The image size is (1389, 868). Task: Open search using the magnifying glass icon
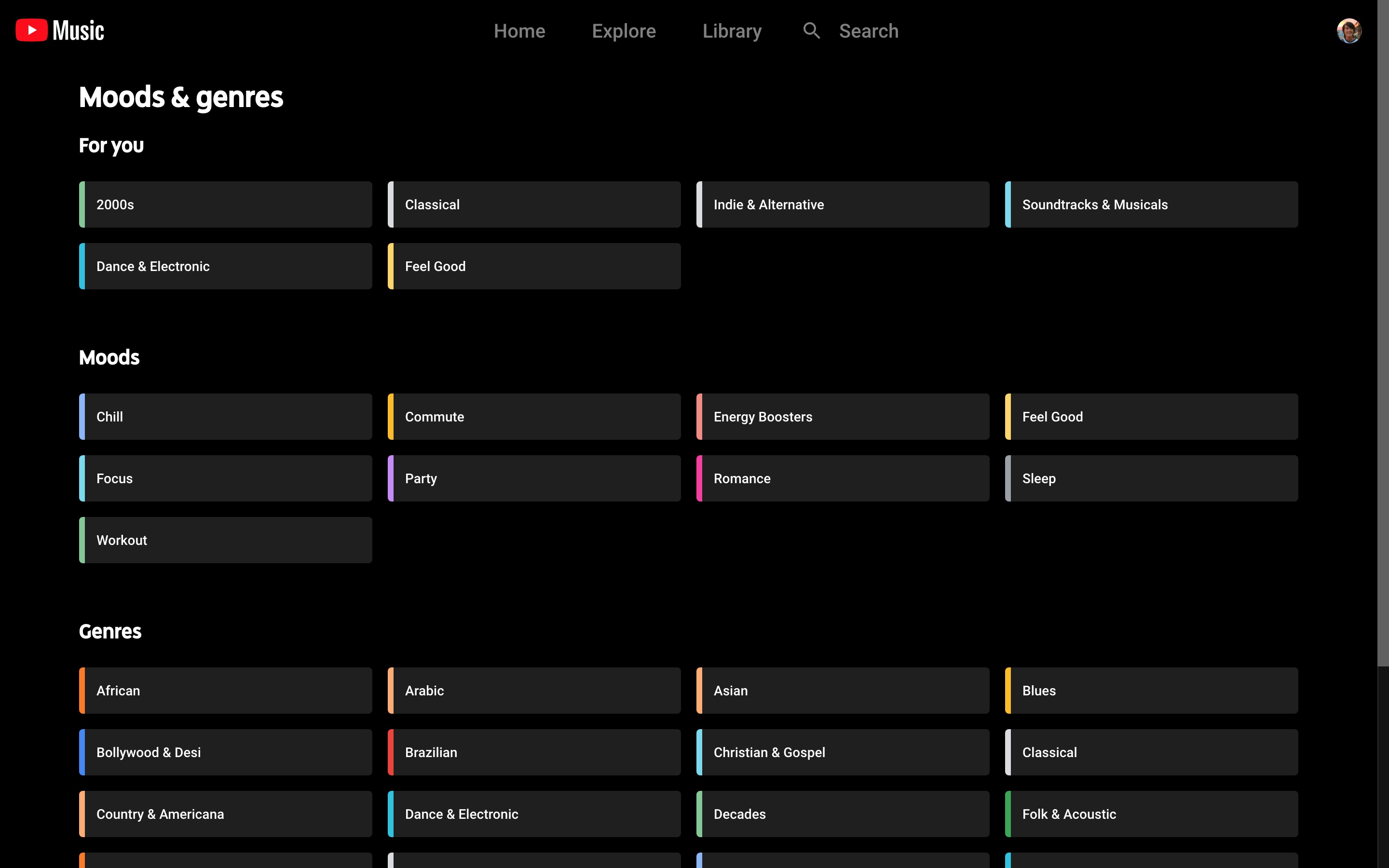[811, 30]
